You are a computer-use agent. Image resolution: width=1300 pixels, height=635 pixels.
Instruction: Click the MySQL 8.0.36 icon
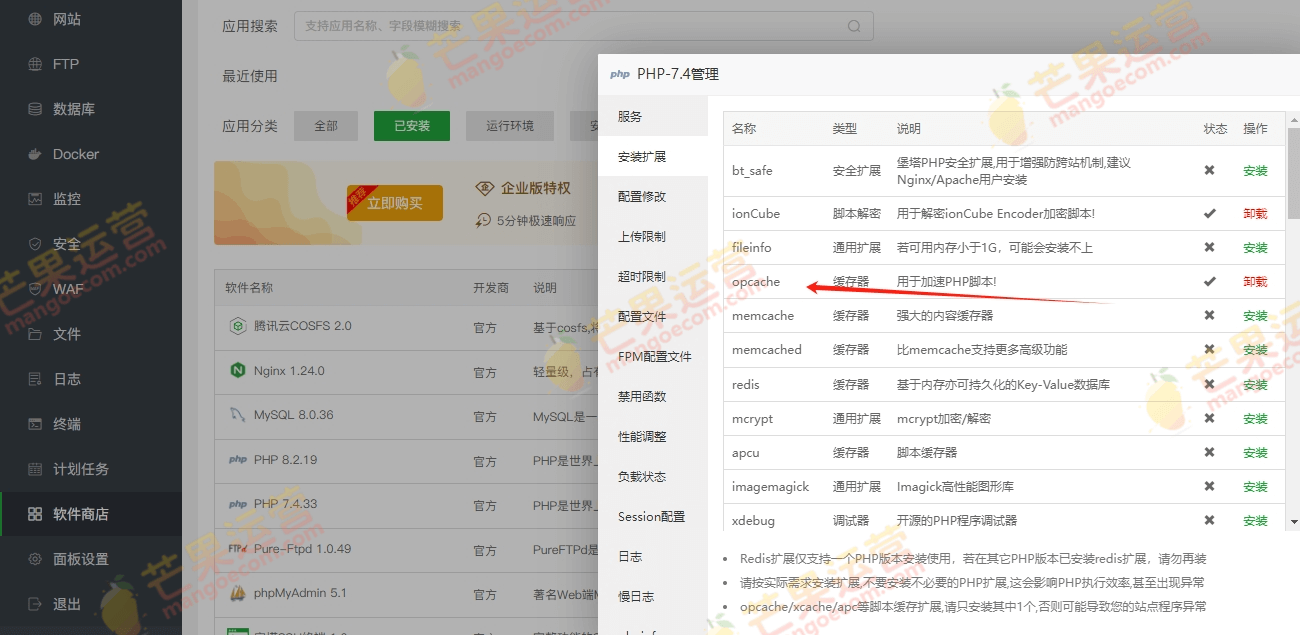click(x=238, y=415)
